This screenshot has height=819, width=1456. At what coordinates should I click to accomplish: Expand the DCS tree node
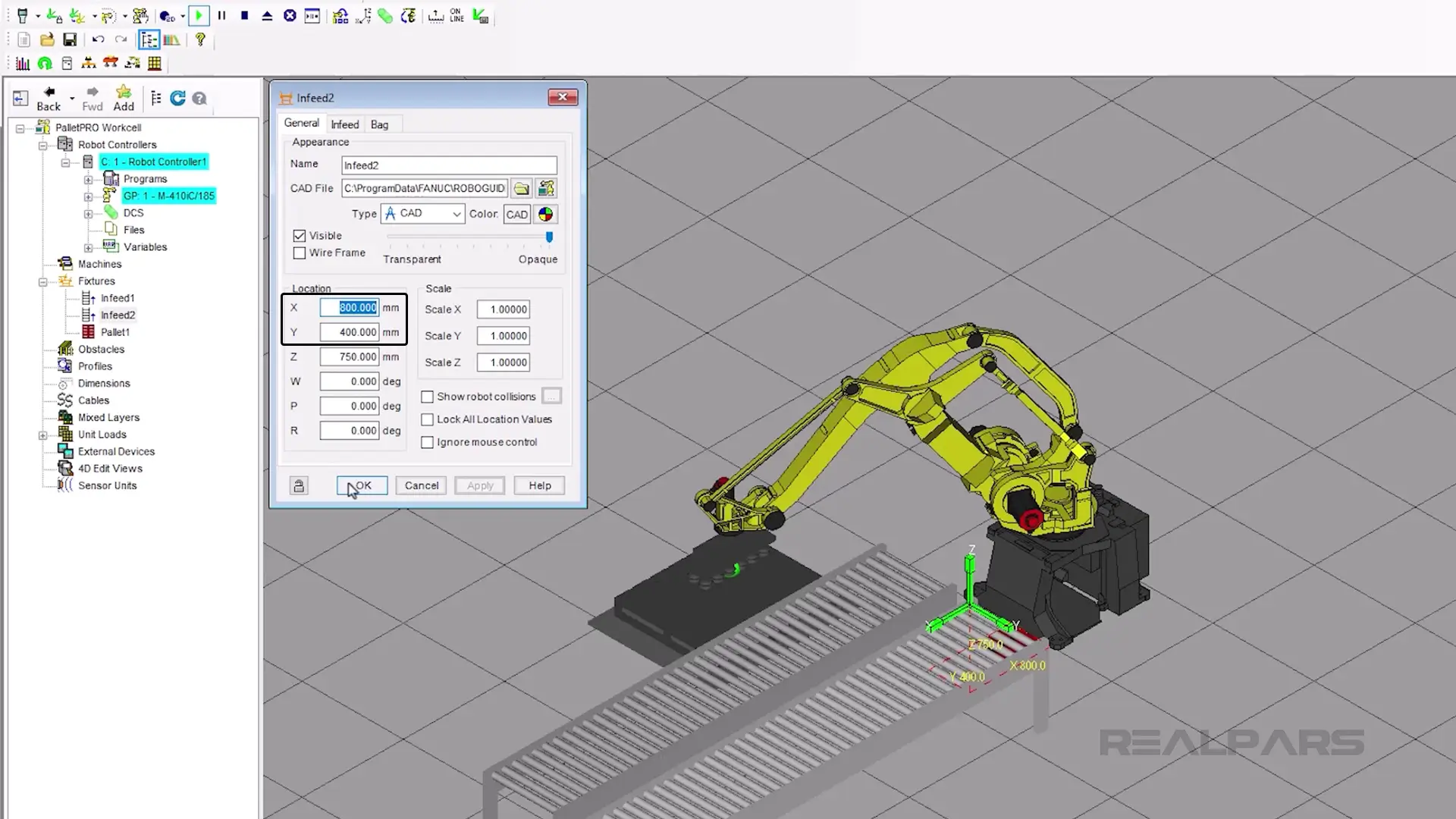coord(89,214)
